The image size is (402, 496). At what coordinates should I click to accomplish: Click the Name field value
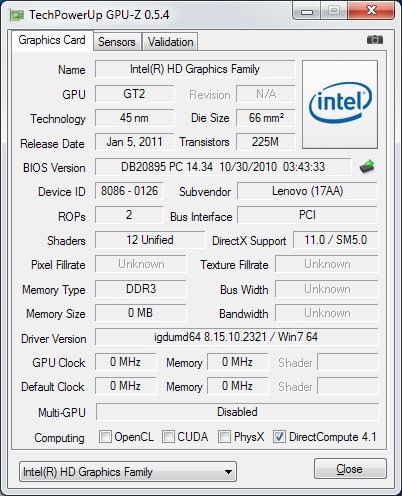tap(195, 69)
